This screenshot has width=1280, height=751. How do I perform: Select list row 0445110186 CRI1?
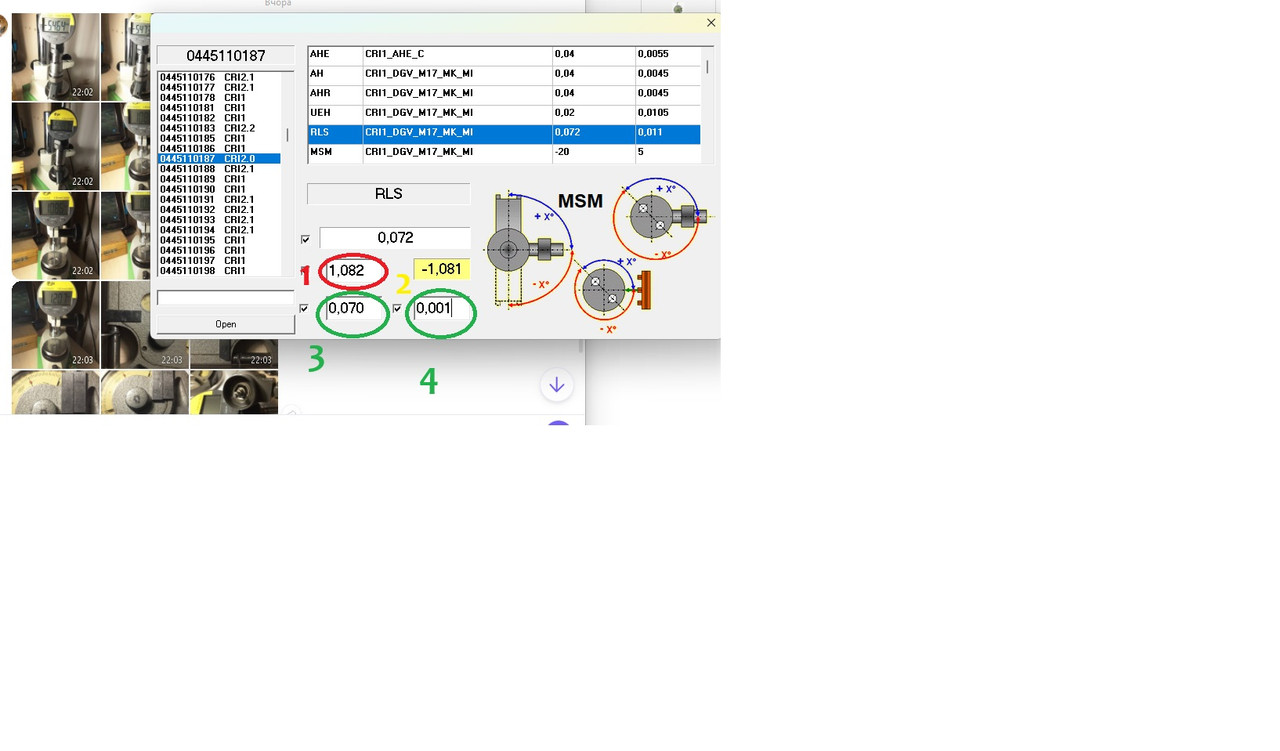pyautogui.click(x=219, y=148)
